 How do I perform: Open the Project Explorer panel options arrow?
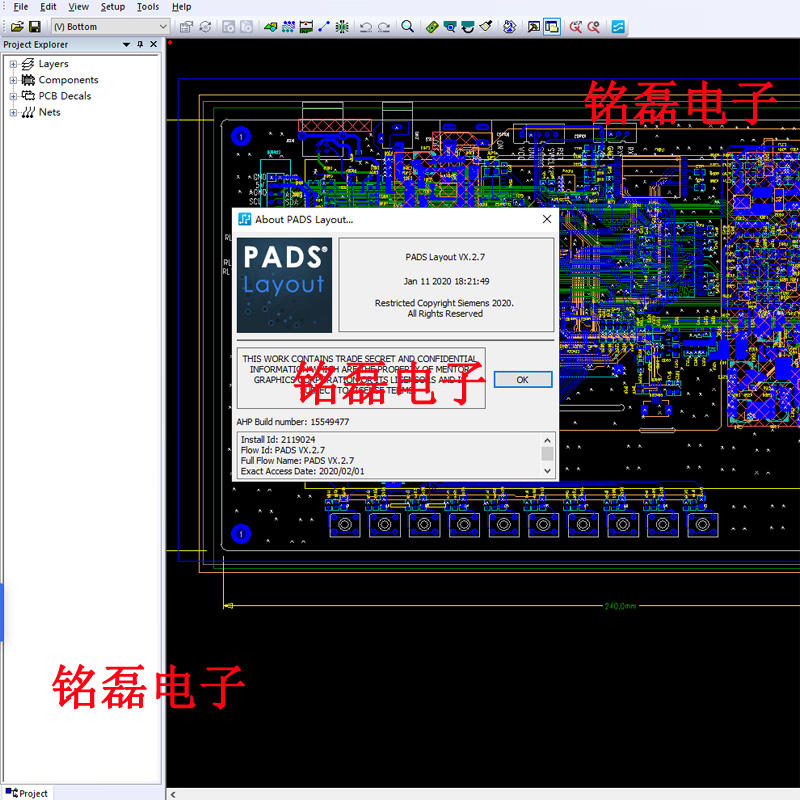click(127, 44)
